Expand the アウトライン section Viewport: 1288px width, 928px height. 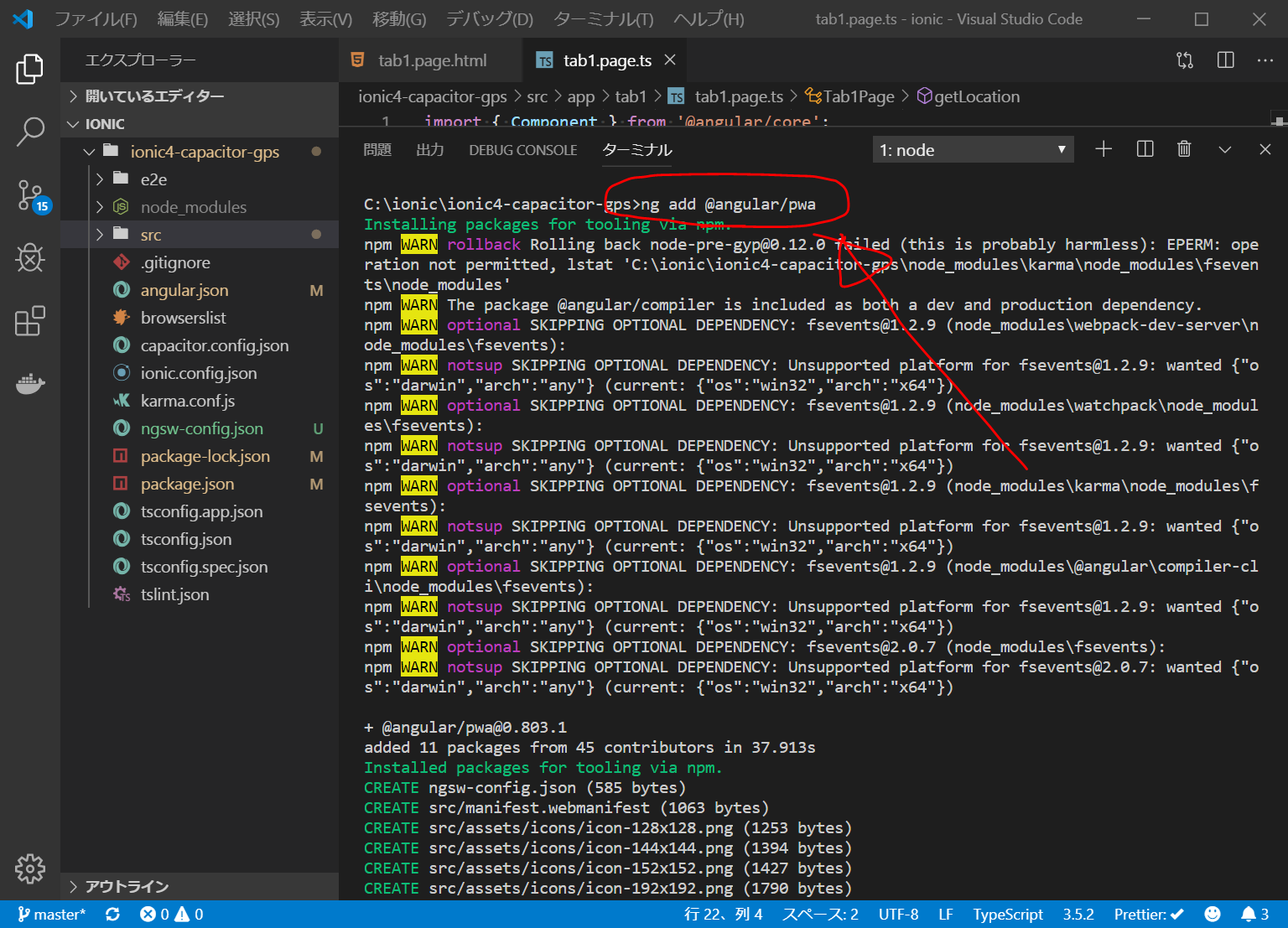[x=127, y=886]
